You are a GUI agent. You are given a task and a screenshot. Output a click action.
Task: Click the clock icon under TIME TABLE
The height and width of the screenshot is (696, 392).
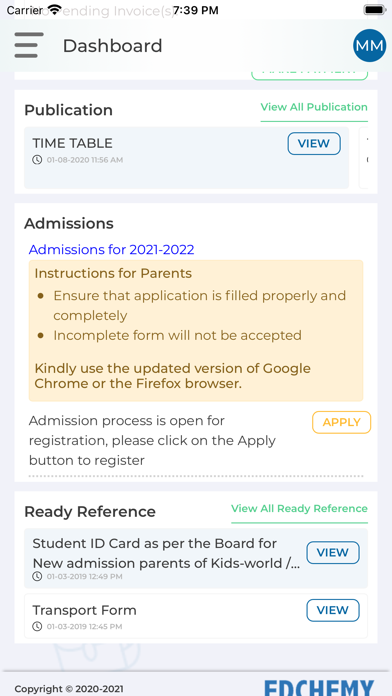[37, 160]
